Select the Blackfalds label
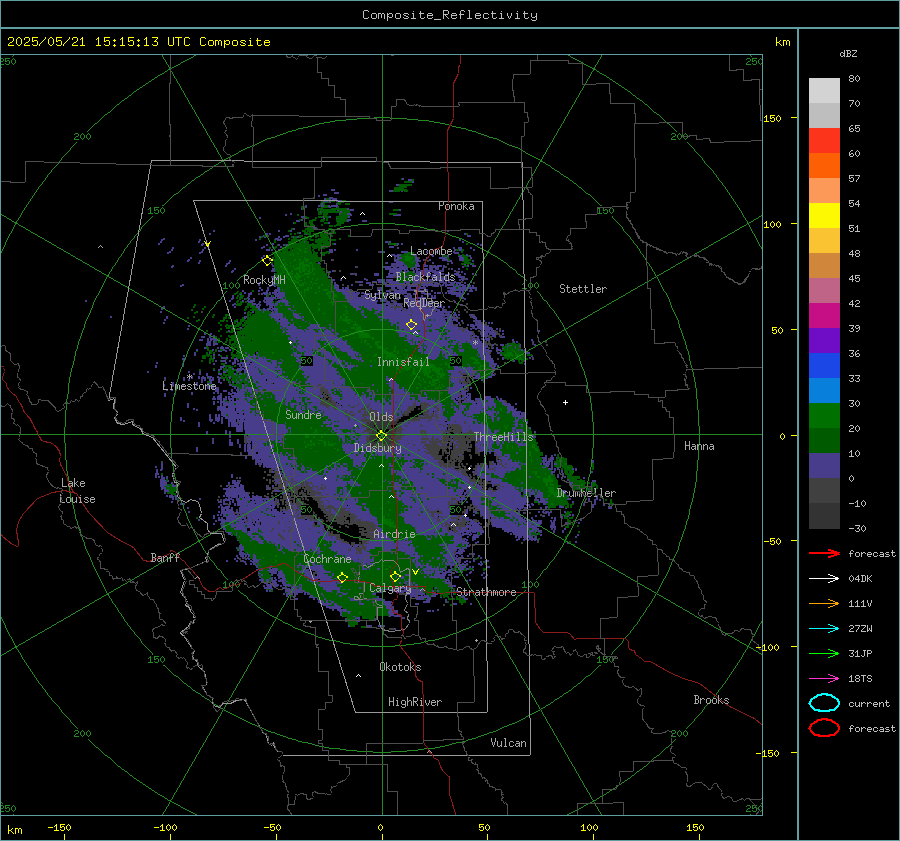Screen dimensions: 900x841 425,277
